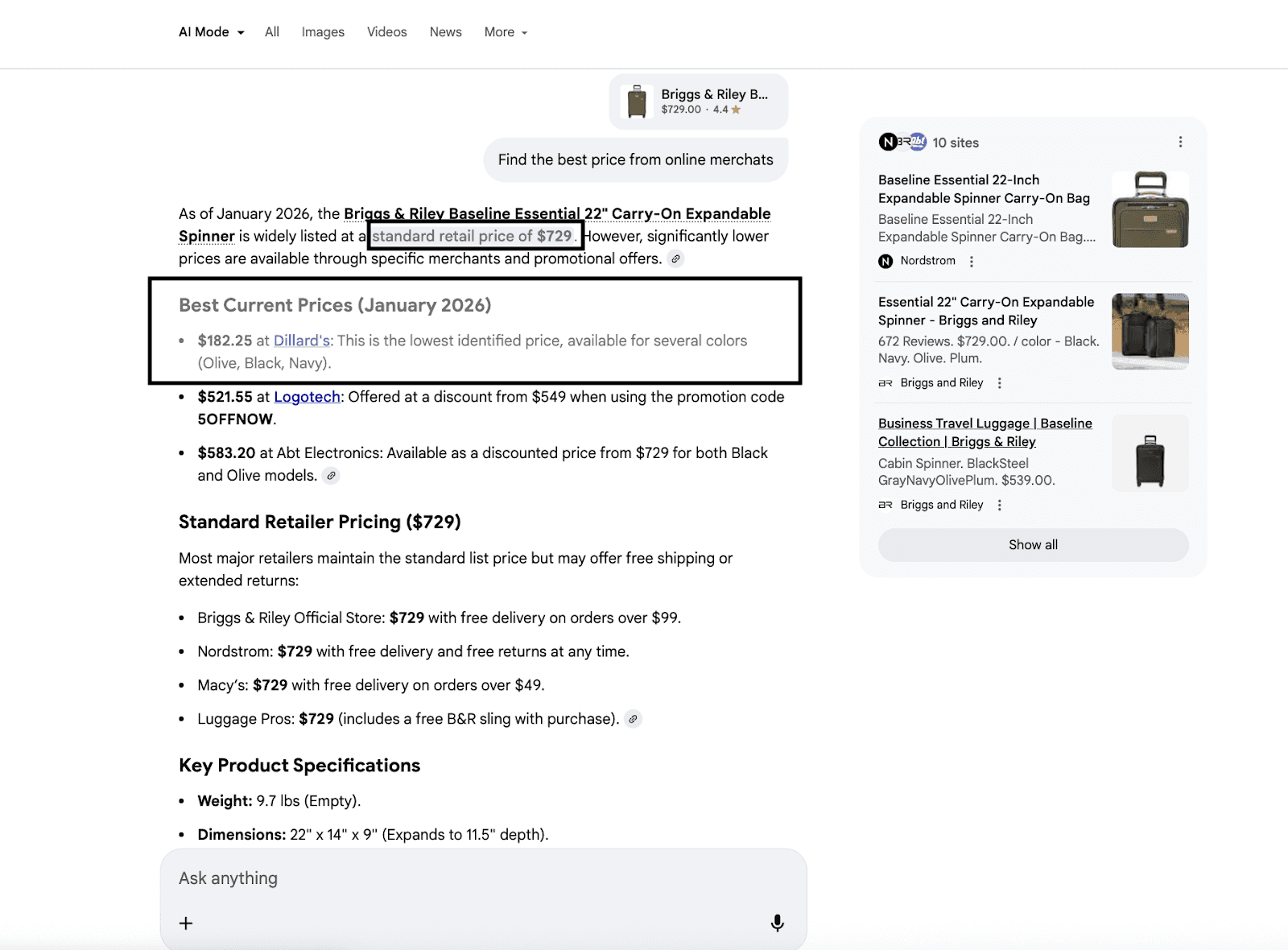Expand the More menu

click(x=506, y=32)
